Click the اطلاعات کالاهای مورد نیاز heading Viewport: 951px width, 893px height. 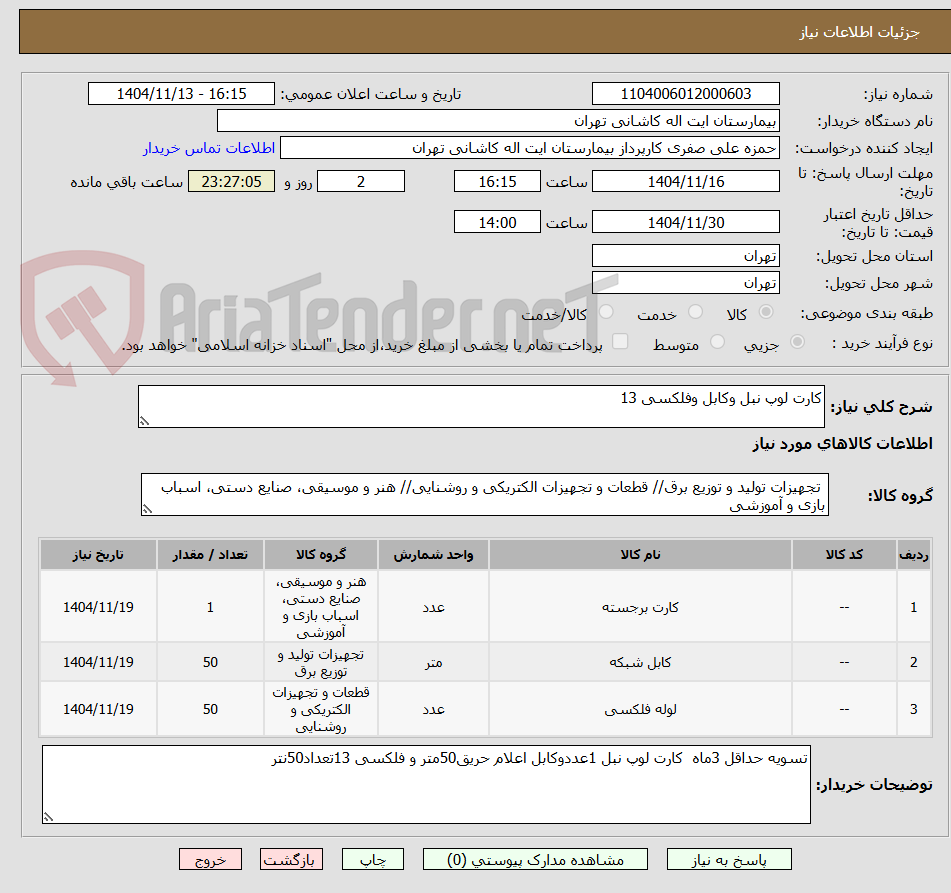click(842, 444)
